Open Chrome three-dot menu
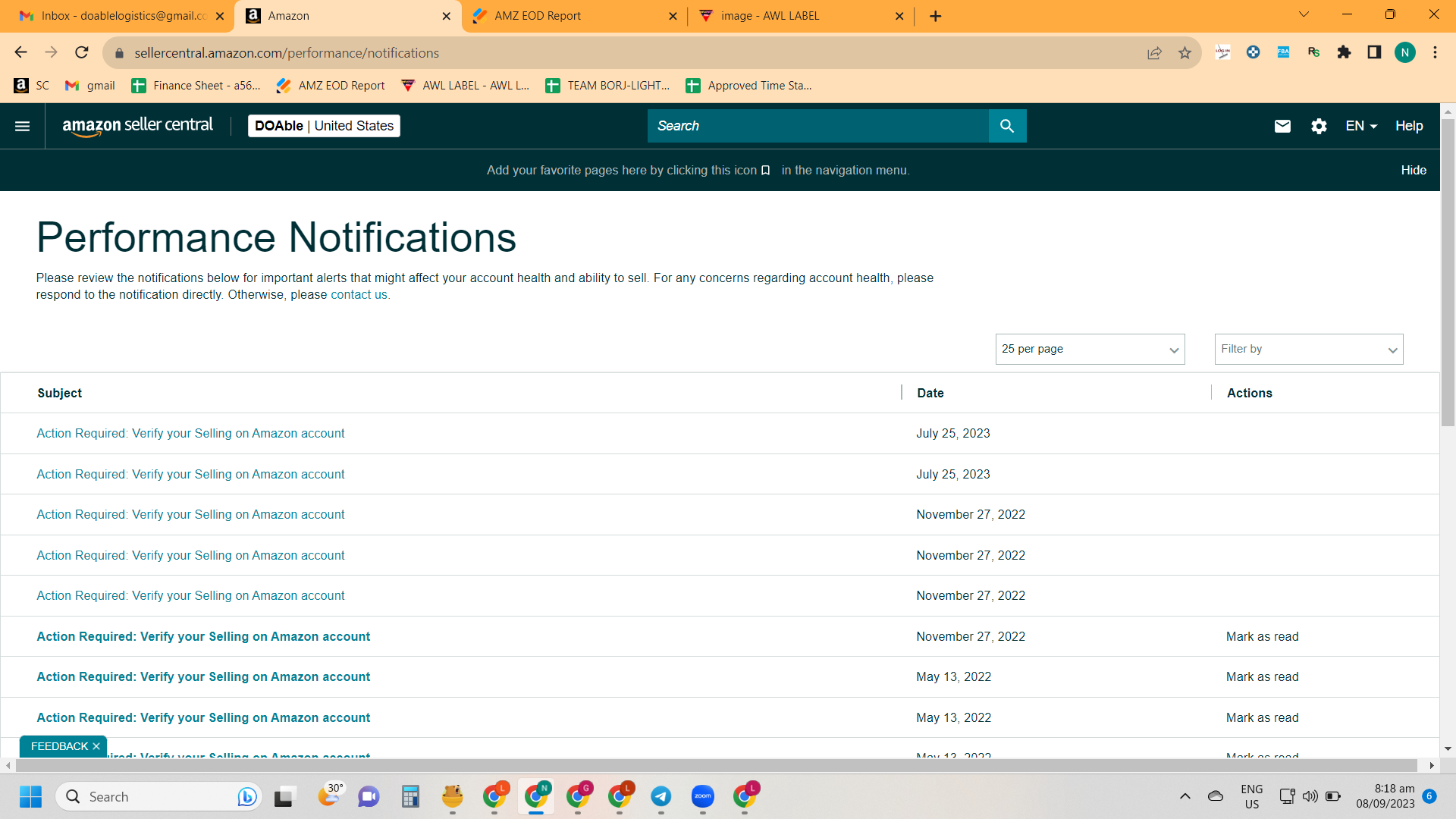The width and height of the screenshot is (1456, 819). point(1435,52)
